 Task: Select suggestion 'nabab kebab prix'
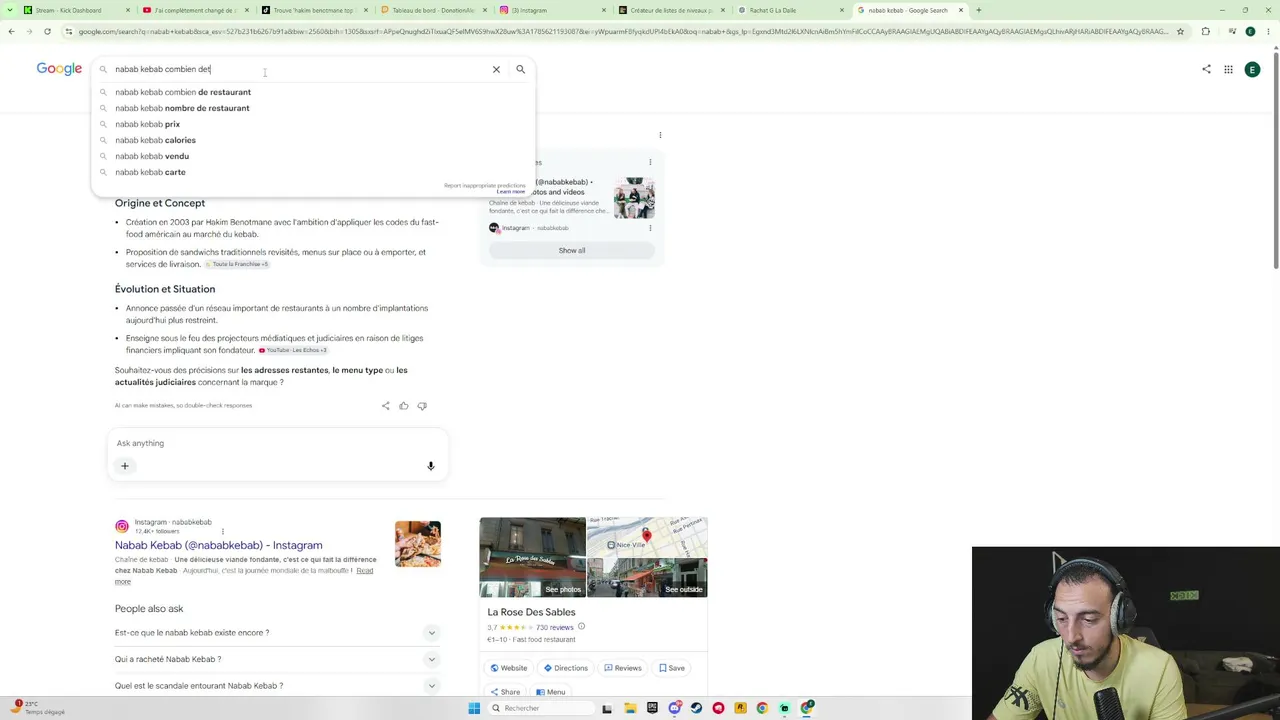312,124
